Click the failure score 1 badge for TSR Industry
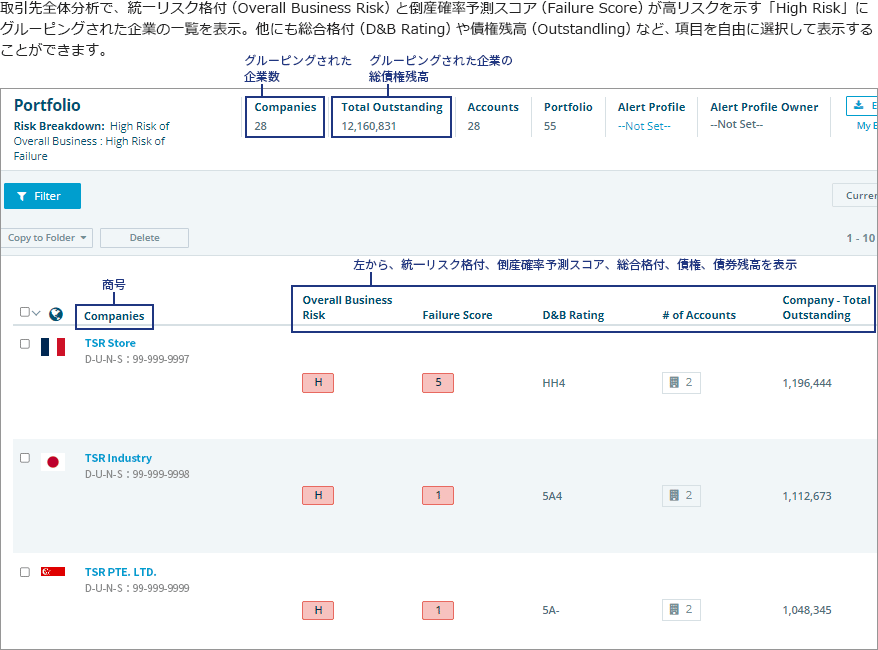The image size is (878, 650). pos(438,495)
